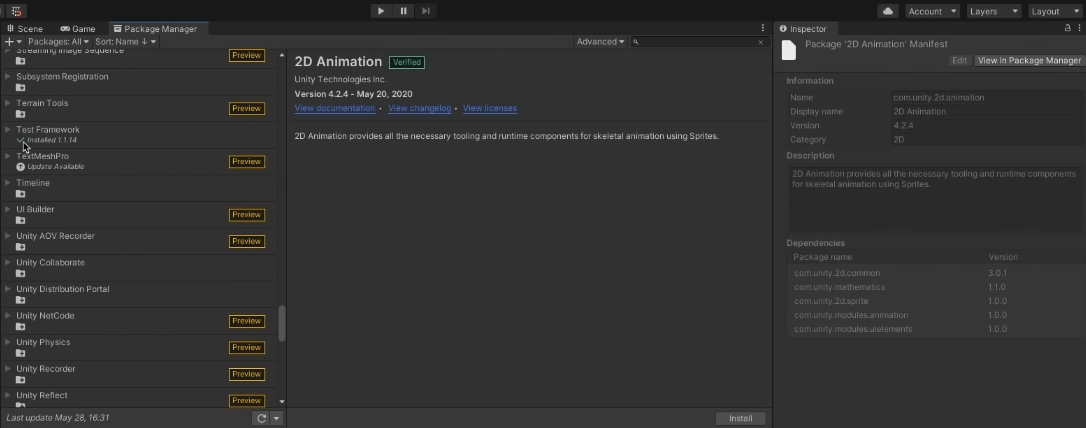
Task: Open Package Manager panel kebab menu
Action: pos(763,29)
